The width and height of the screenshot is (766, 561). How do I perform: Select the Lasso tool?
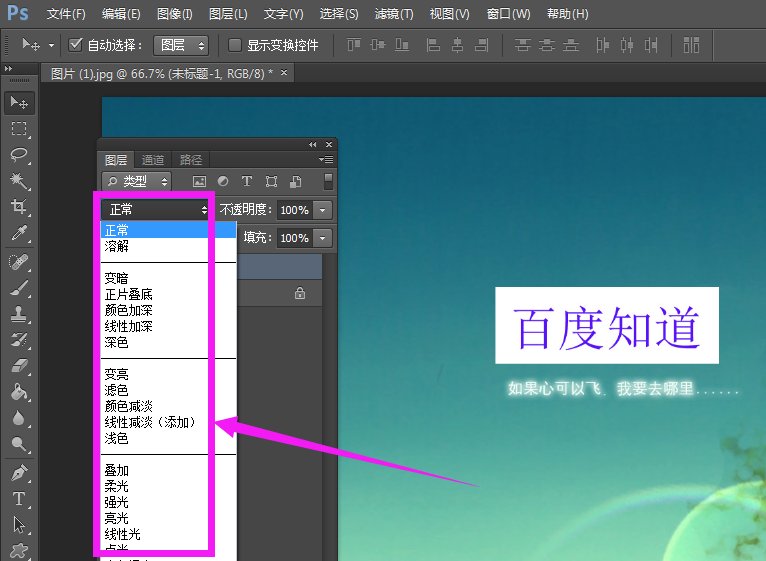tap(19, 155)
